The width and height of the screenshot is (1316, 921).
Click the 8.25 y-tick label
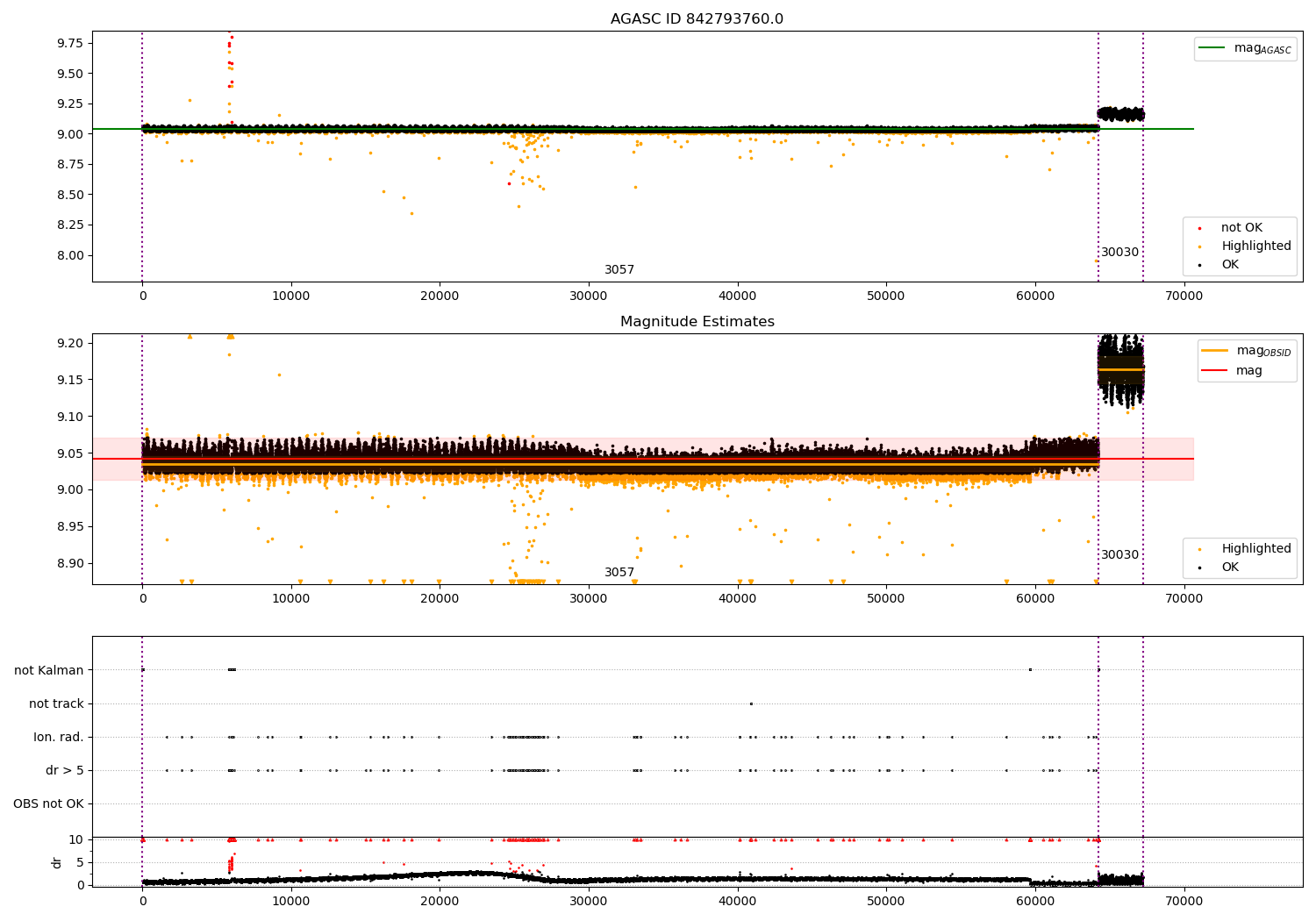coord(70,225)
